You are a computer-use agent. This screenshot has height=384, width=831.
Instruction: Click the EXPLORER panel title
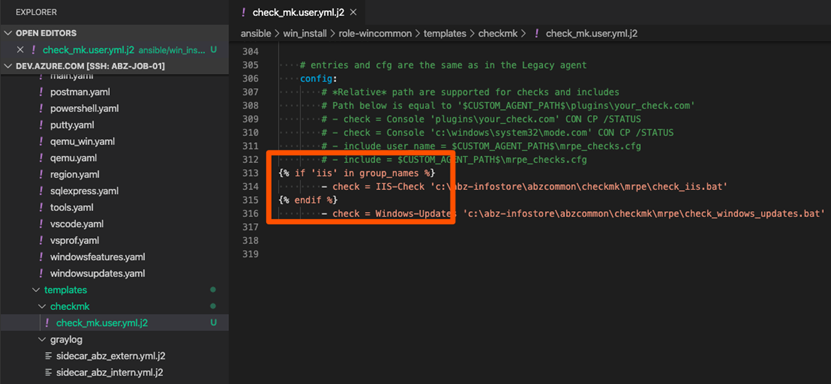36,12
